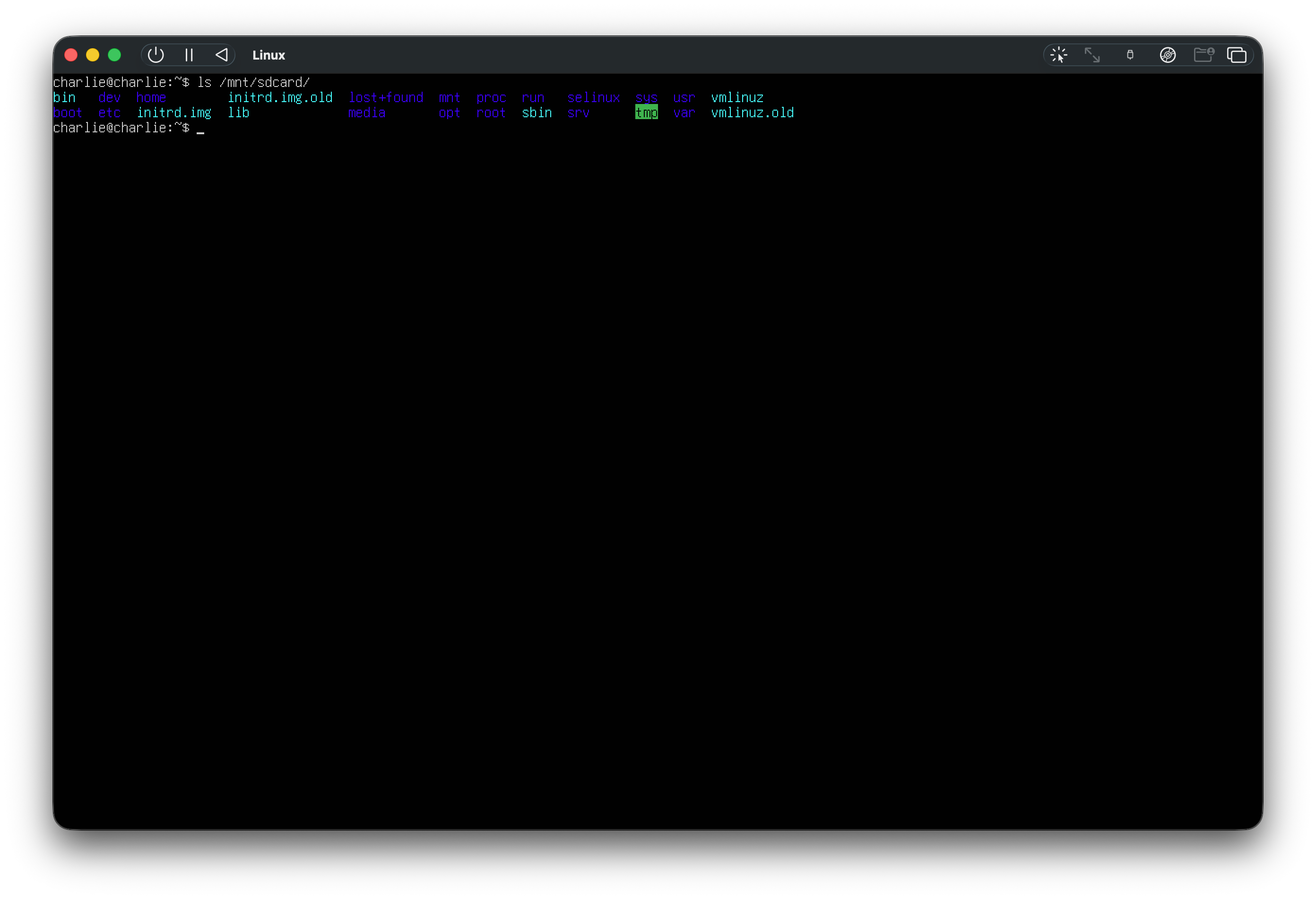Click the windows overlap icon
This screenshot has width=1316, height=900.
[x=1237, y=55]
